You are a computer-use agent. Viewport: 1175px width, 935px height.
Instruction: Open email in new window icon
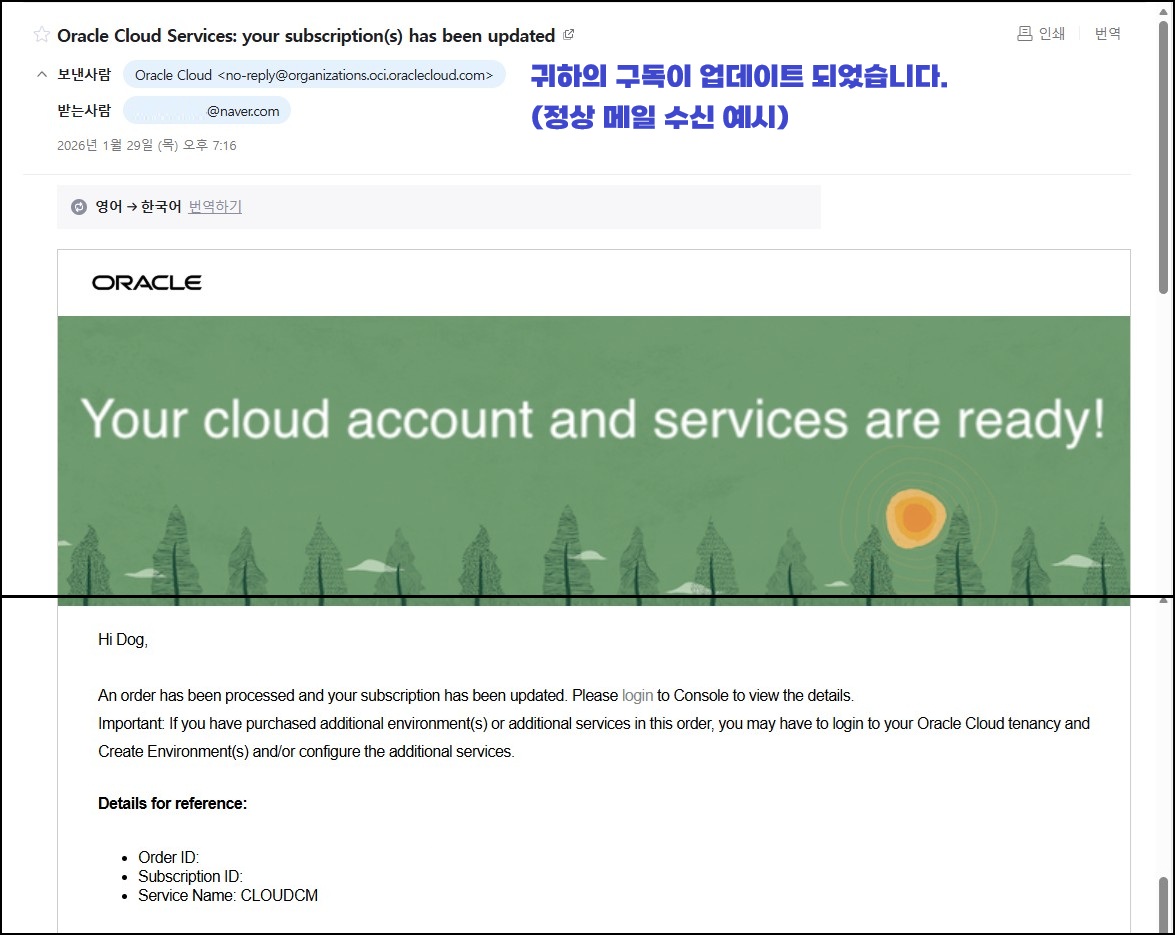(569, 34)
